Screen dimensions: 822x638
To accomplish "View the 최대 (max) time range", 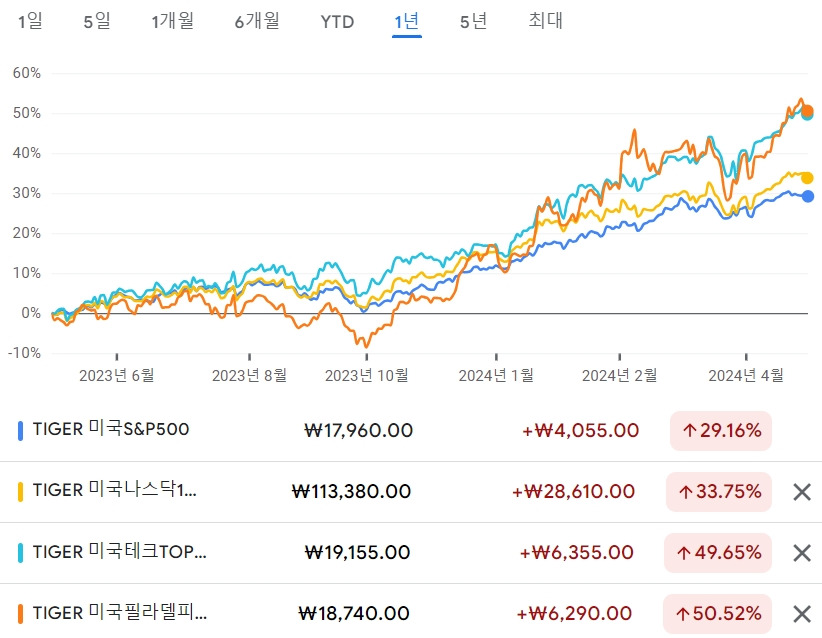I will (548, 21).
